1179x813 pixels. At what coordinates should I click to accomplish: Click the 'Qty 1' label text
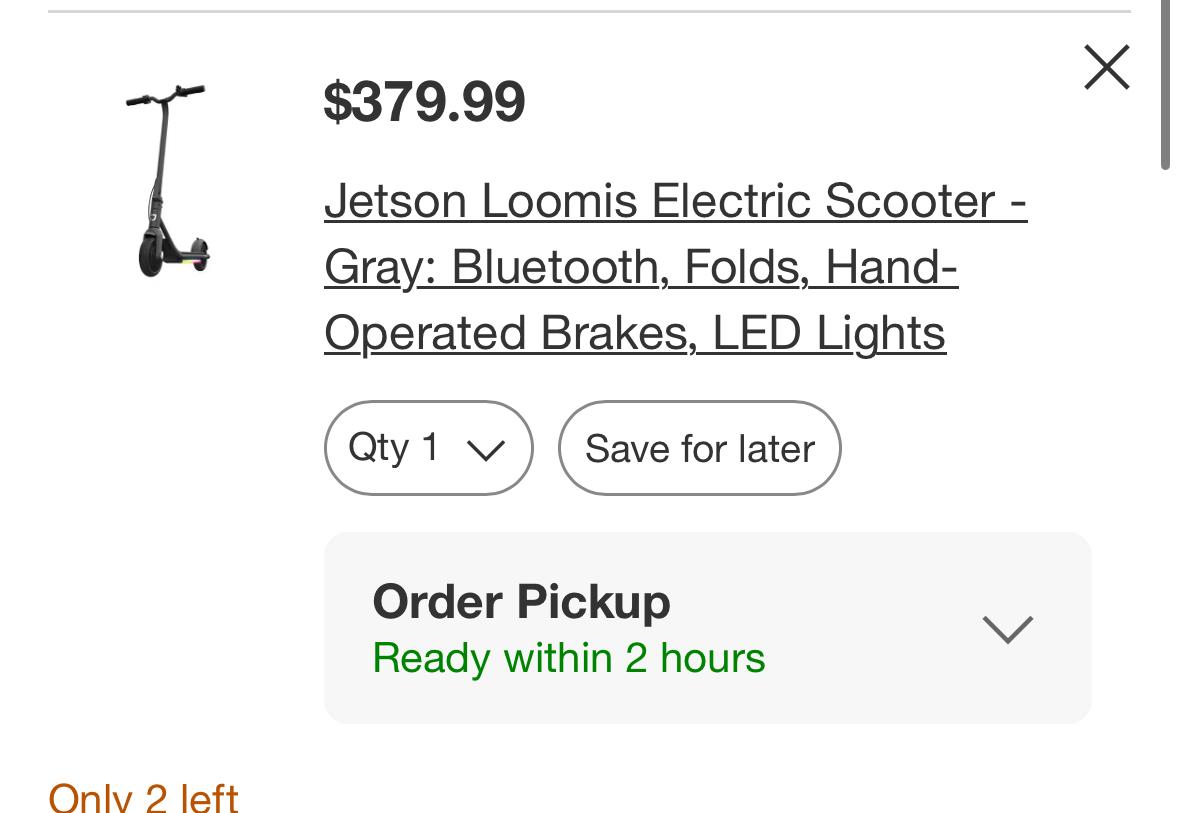pyautogui.click(x=393, y=447)
